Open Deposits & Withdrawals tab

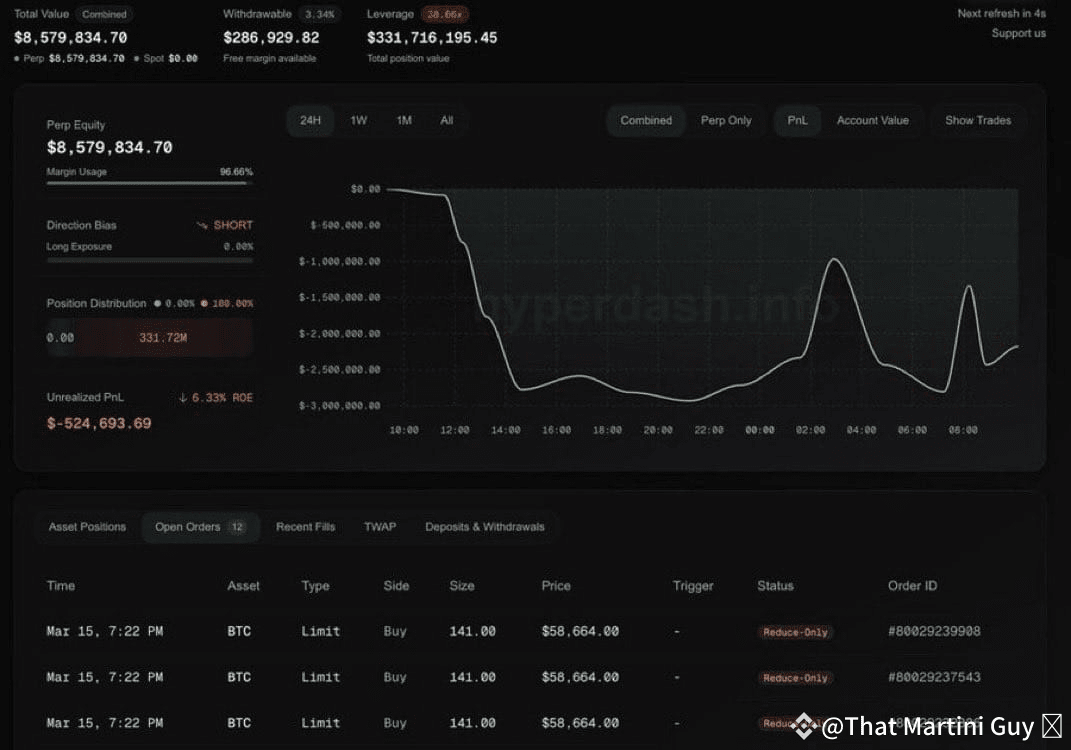[x=485, y=527]
